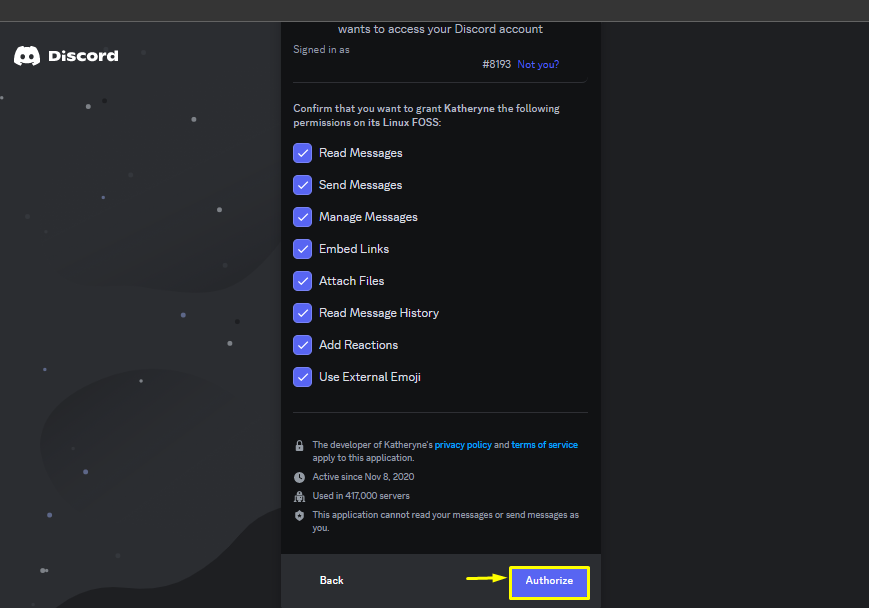The width and height of the screenshot is (869, 608).
Task: Select the 'Active since Nov 8, 2020' text
Action: [363, 477]
